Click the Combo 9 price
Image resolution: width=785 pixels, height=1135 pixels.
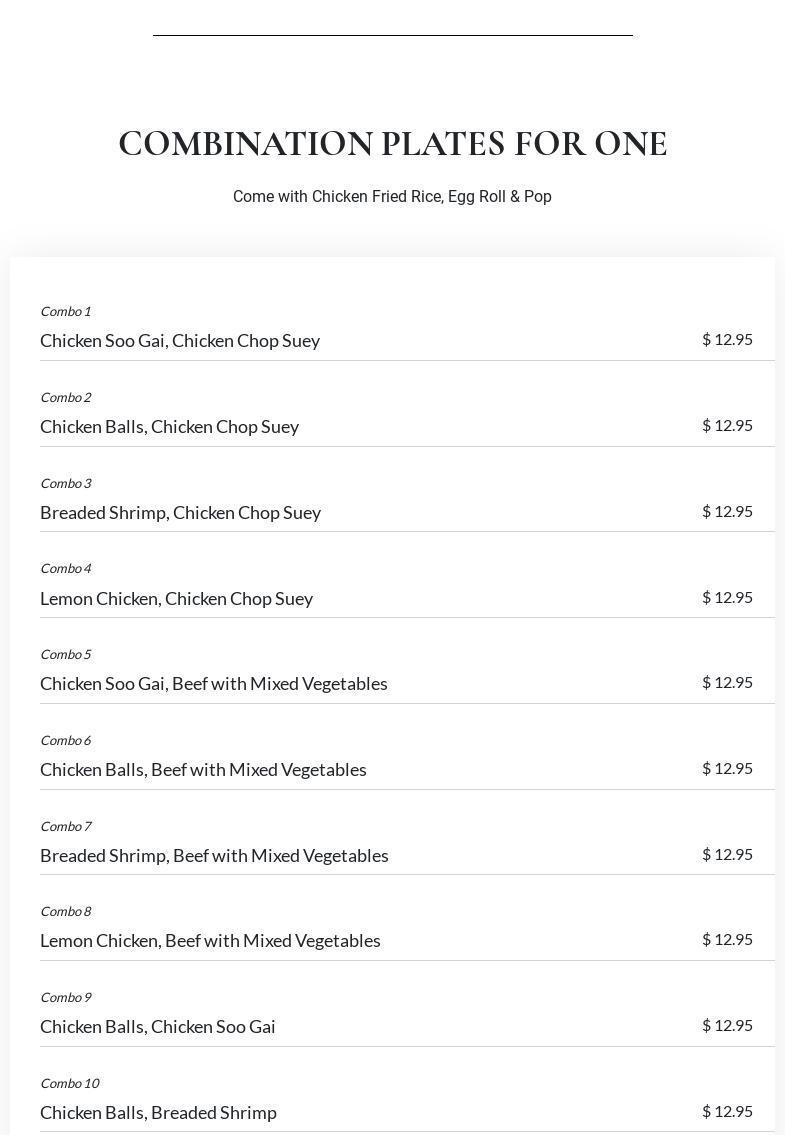pos(727,1026)
